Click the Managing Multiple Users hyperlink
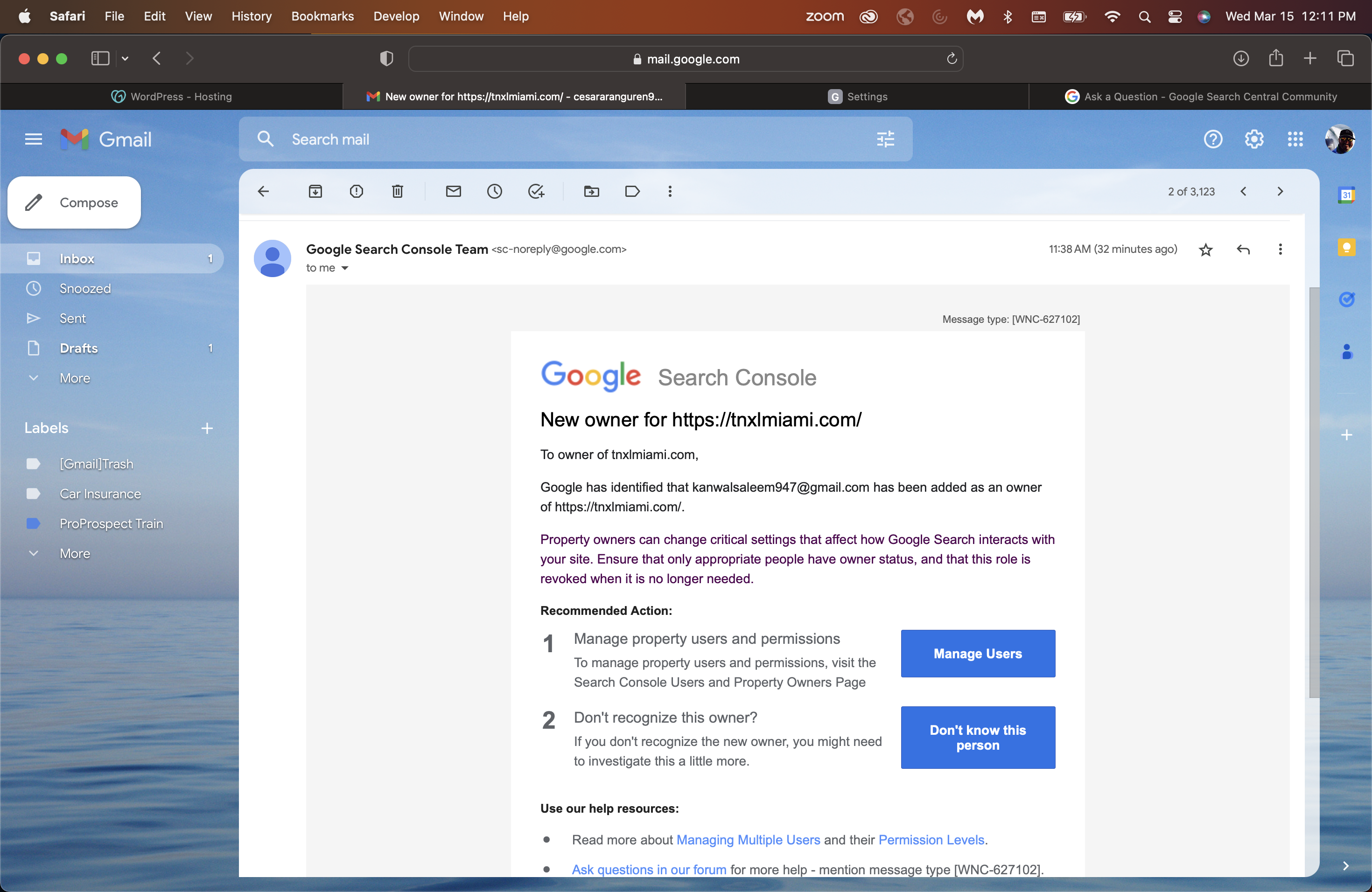This screenshot has height=892, width=1372. click(x=748, y=839)
